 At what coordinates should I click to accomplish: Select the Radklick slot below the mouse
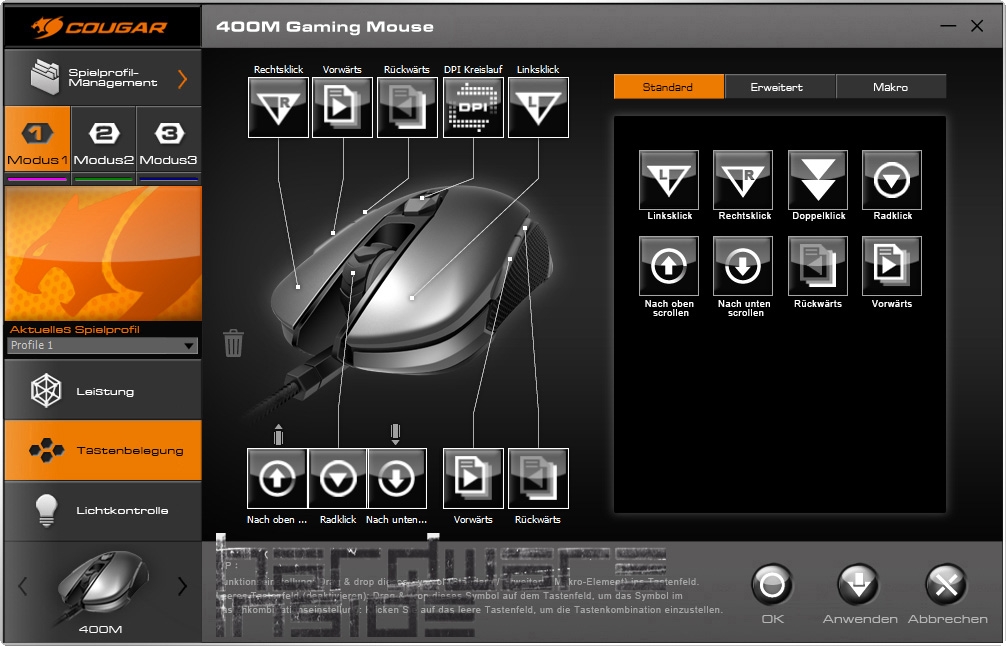337,479
